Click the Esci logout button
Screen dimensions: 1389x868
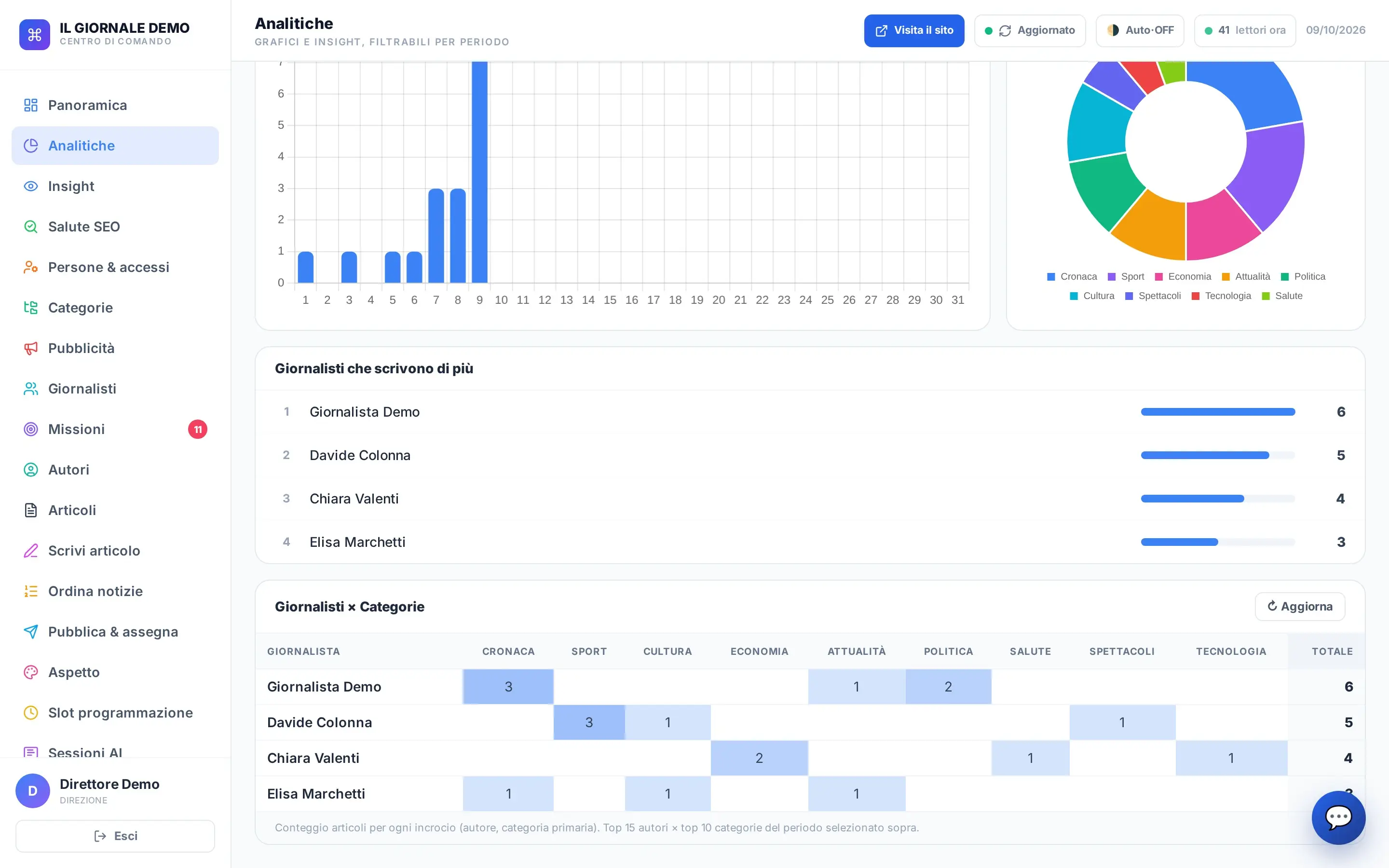115,836
